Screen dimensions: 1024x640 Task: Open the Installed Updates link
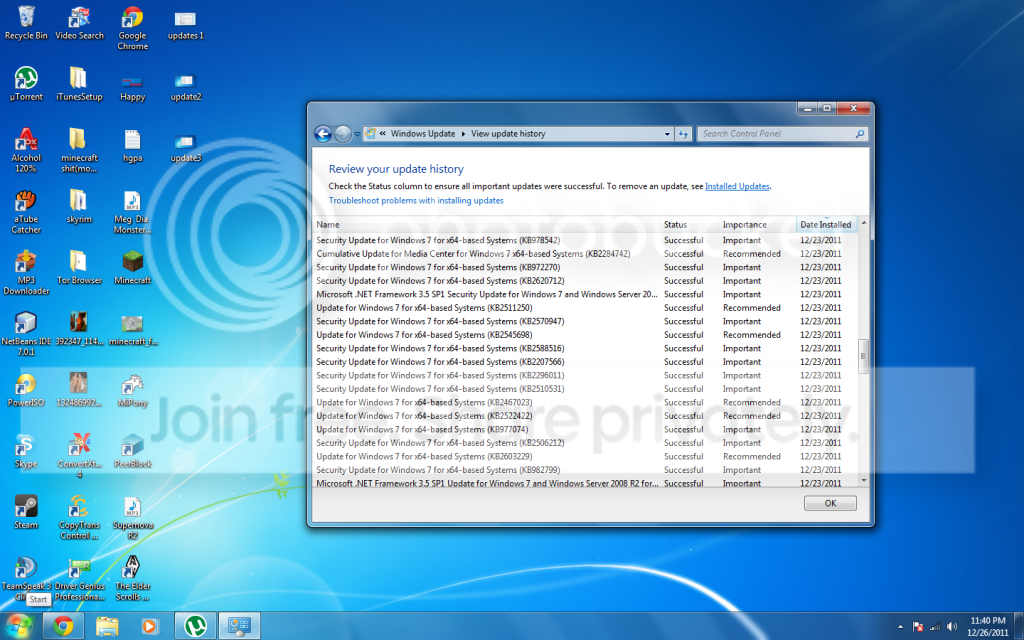pos(737,186)
